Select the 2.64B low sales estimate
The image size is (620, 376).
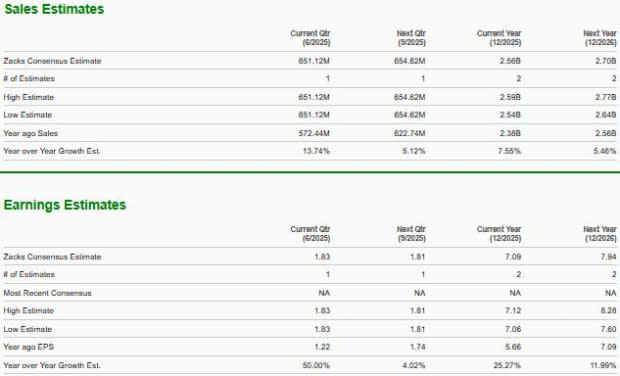tap(606, 115)
